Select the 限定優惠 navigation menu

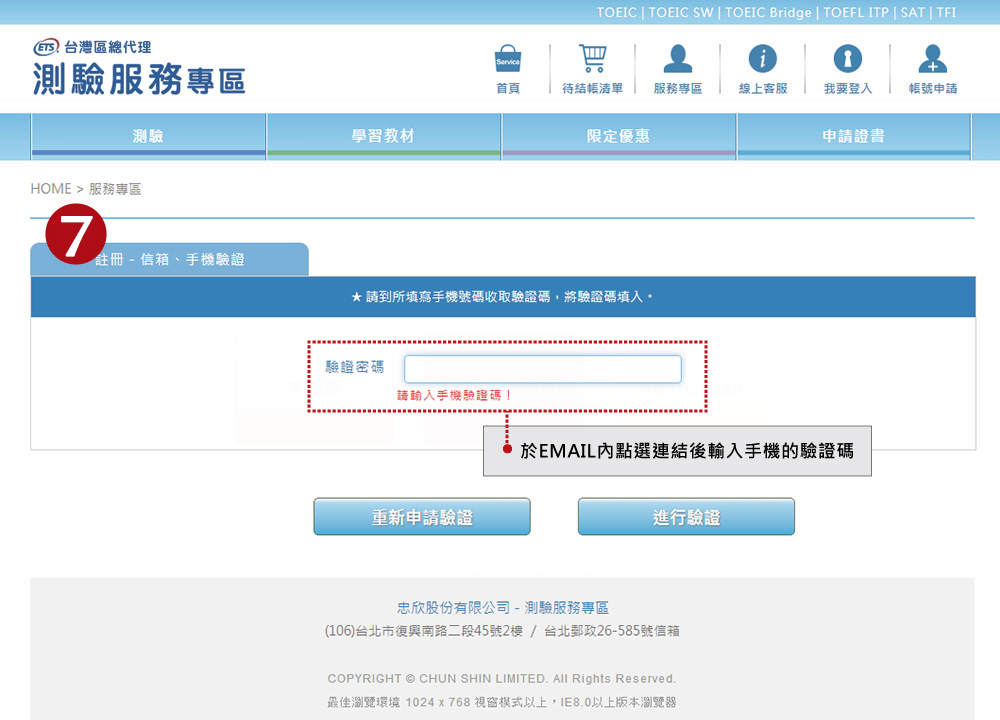point(618,136)
